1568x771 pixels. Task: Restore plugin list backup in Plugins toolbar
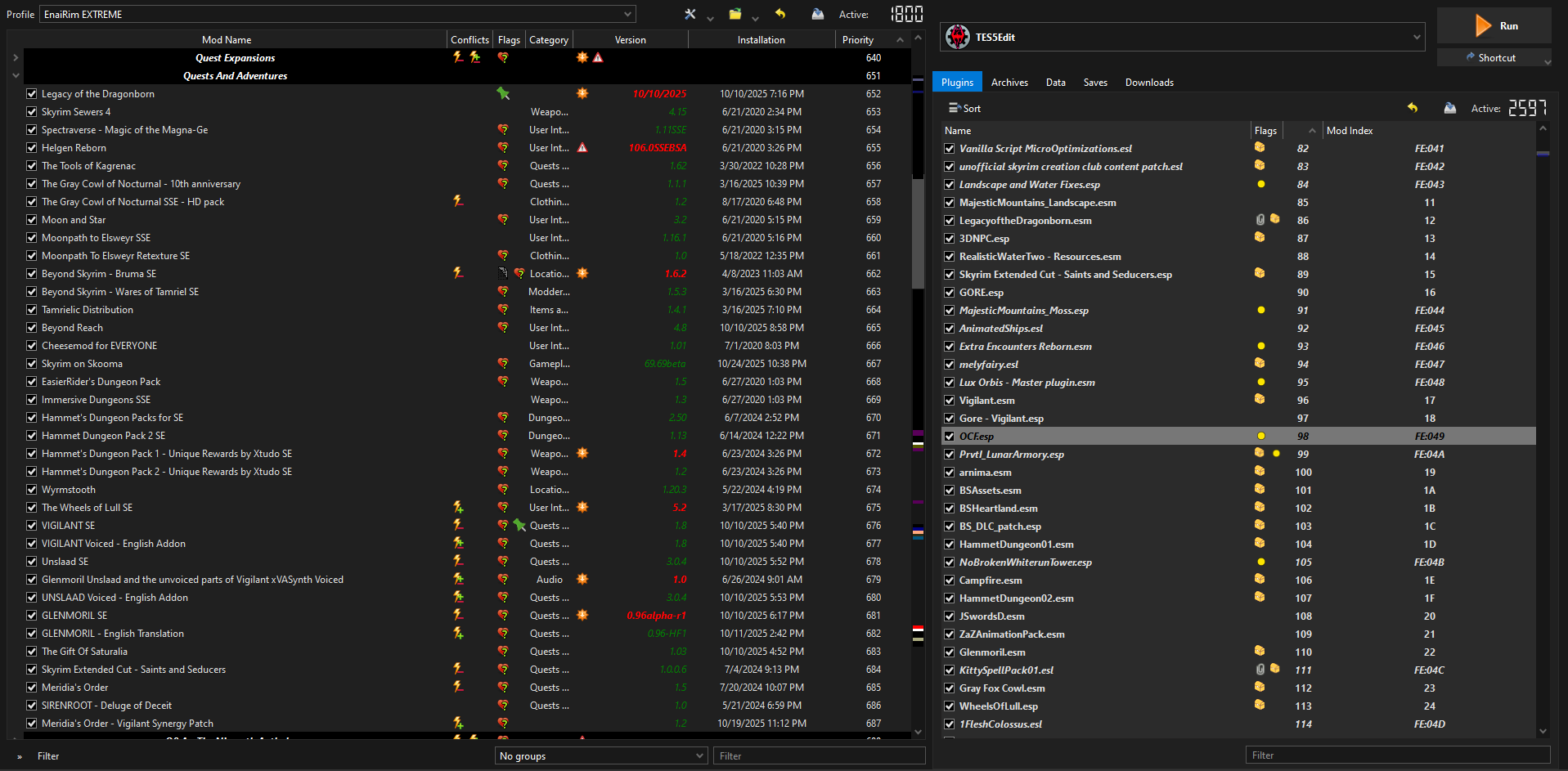click(x=1413, y=108)
